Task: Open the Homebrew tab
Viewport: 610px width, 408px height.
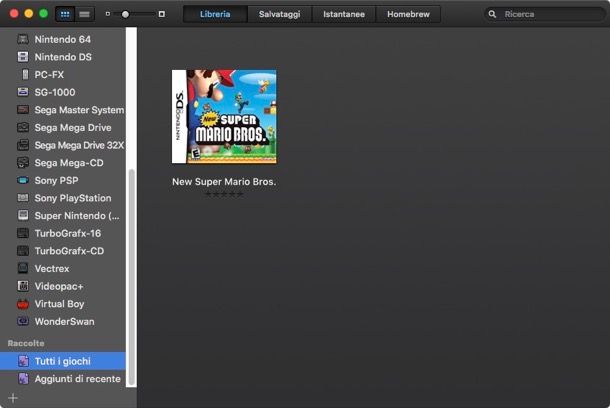Action: [408, 14]
